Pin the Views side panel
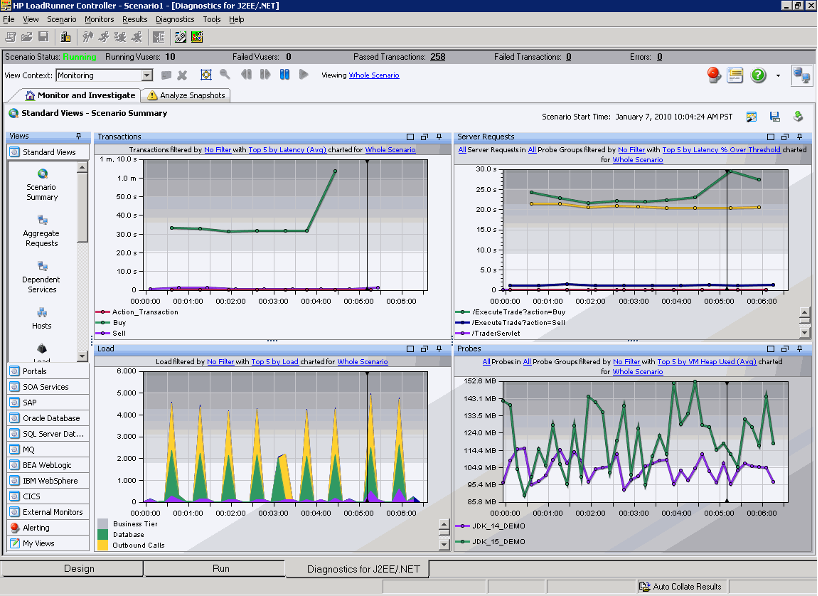The width and height of the screenshot is (818, 596). [x=78, y=136]
